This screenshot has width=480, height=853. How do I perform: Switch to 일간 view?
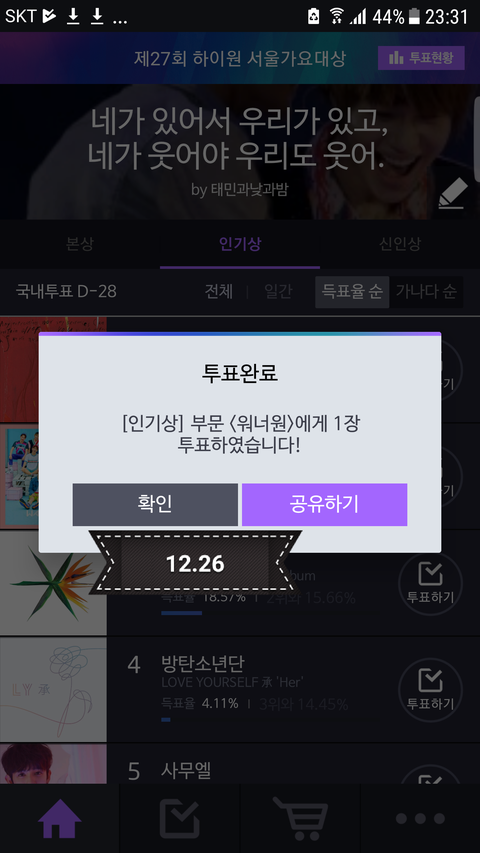(x=278, y=292)
